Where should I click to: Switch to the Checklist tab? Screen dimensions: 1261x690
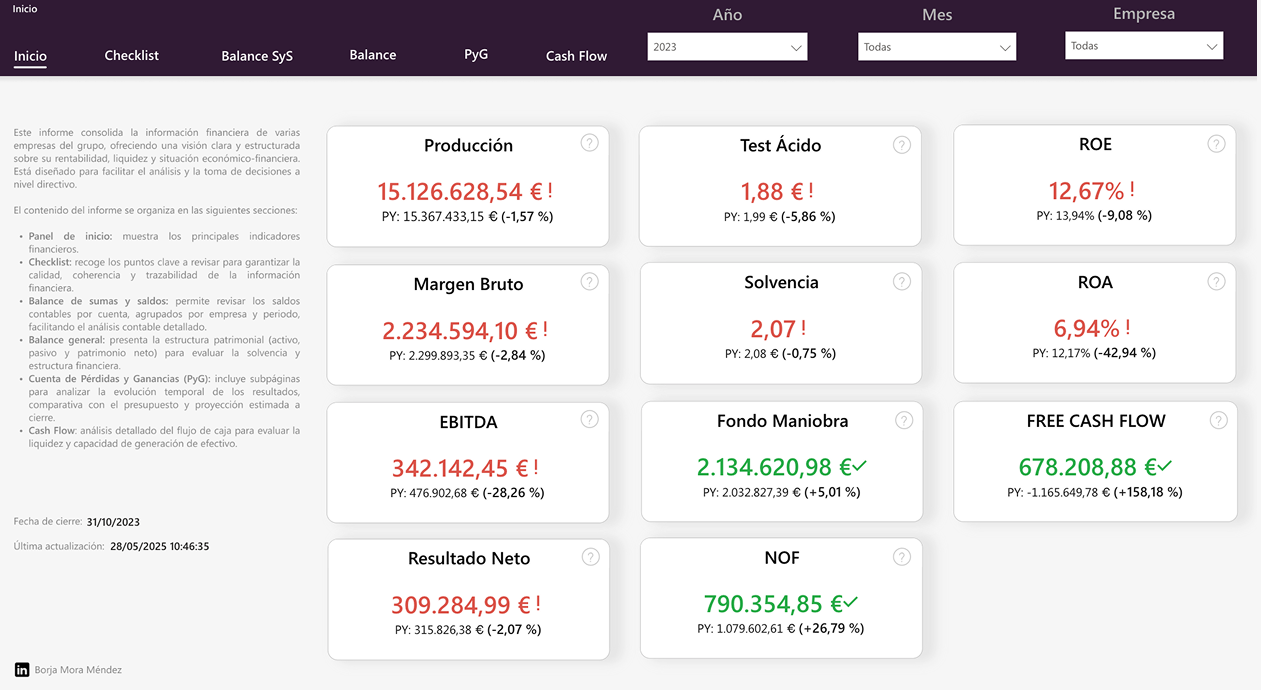(131, 55)
